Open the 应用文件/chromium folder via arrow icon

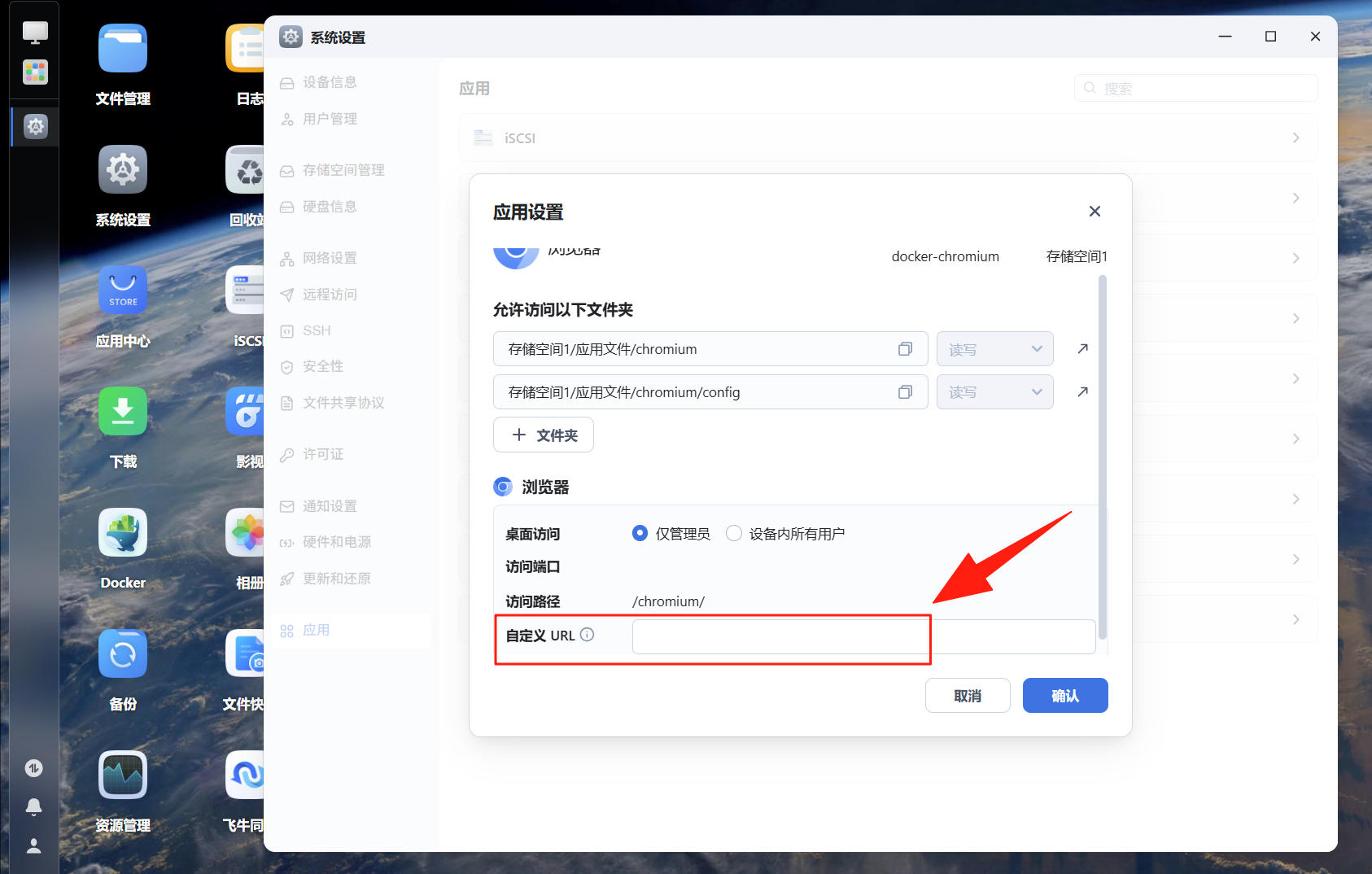click(1082, 349)
